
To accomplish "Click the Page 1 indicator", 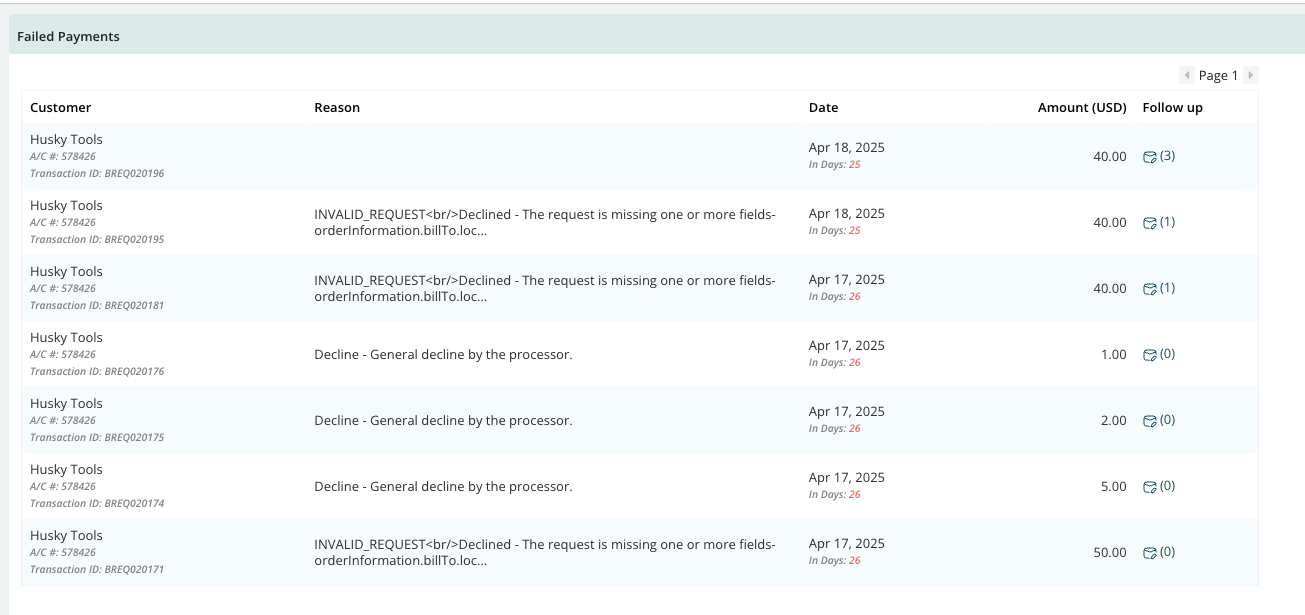I will pos(1218,75).
